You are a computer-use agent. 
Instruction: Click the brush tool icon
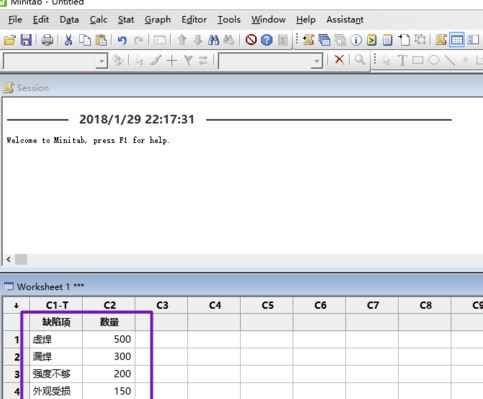[156, 60]
